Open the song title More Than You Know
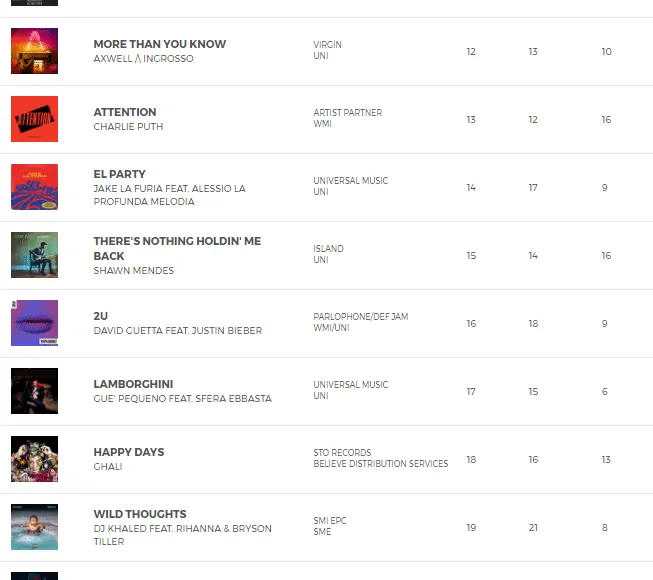The height and width of the screenshot is (580, 653). pyautogui.click(x=160, y=44)
